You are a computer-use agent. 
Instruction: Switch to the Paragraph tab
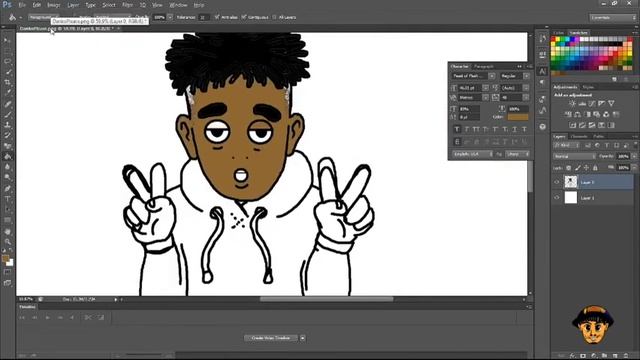484,66
